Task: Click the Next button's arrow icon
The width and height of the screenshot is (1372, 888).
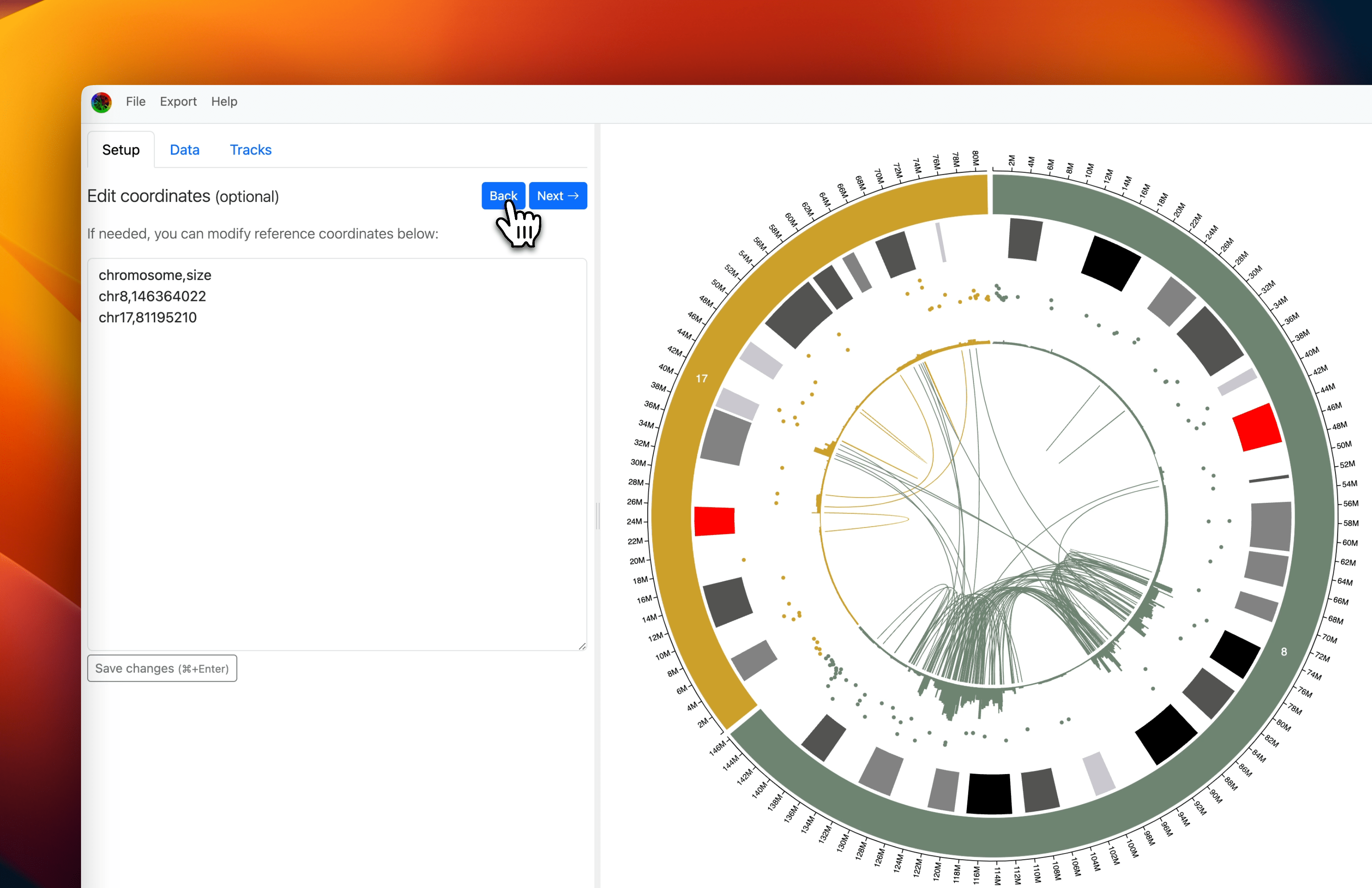Action: 574,195
